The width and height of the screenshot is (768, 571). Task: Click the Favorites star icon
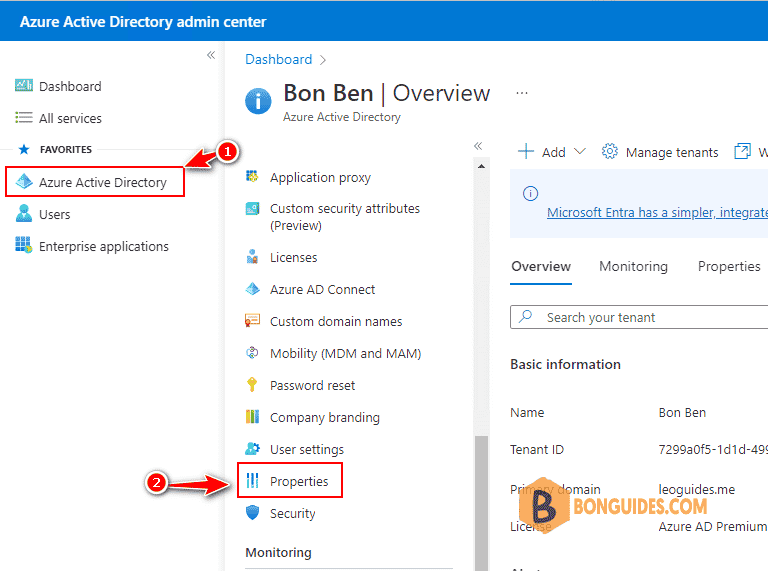[24, 149]
